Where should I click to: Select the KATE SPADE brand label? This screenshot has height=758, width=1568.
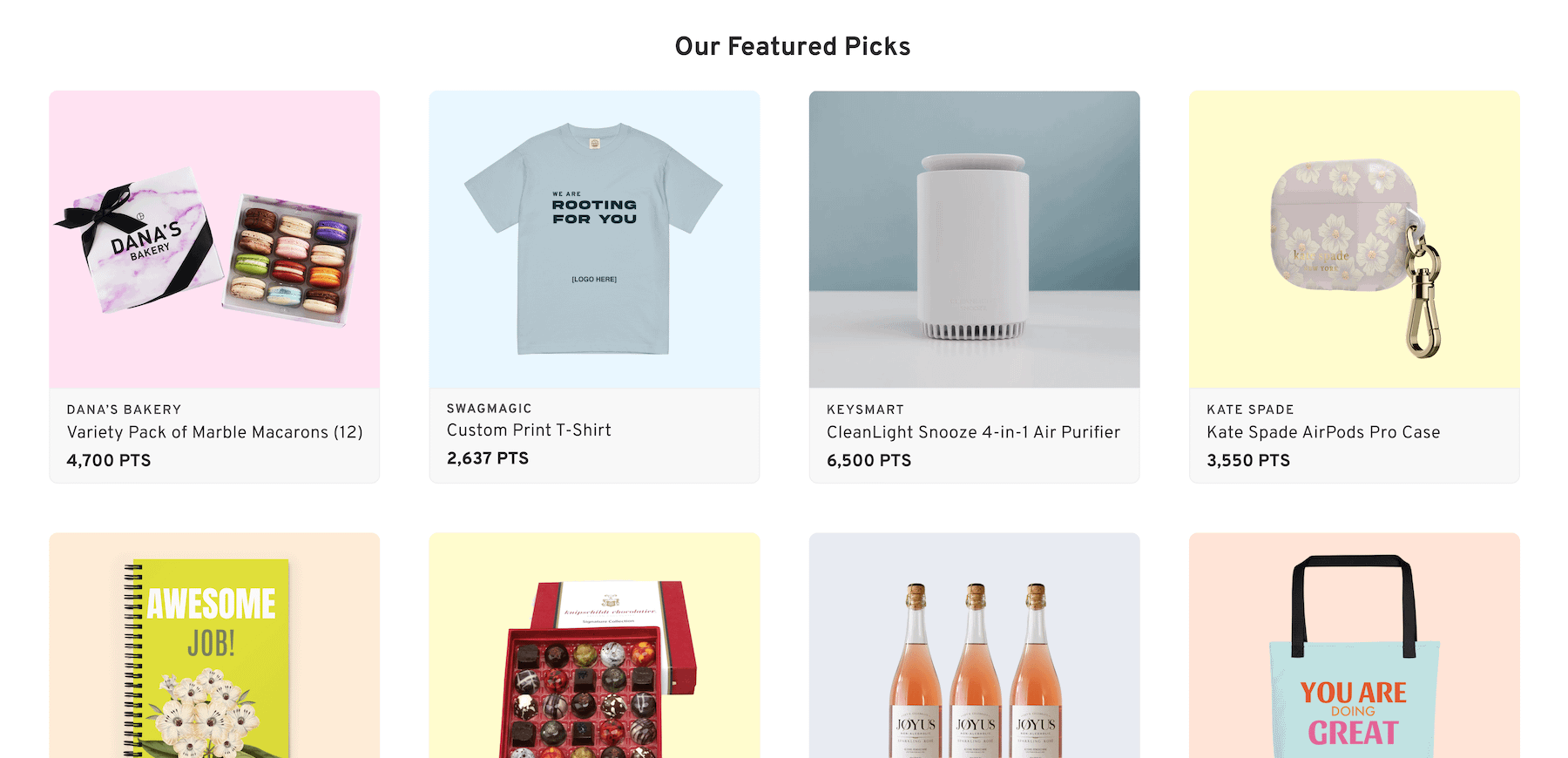click(1250, 409)
